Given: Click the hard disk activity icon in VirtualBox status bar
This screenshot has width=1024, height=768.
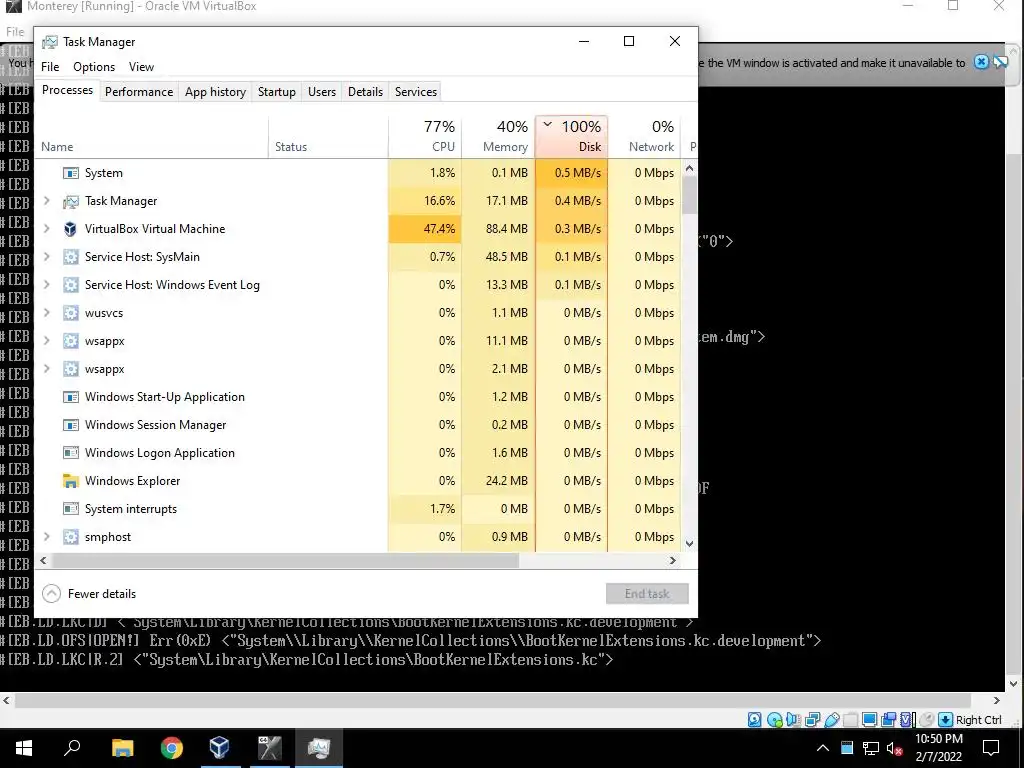Looking at the screenshot, I should tap(754, 720).
